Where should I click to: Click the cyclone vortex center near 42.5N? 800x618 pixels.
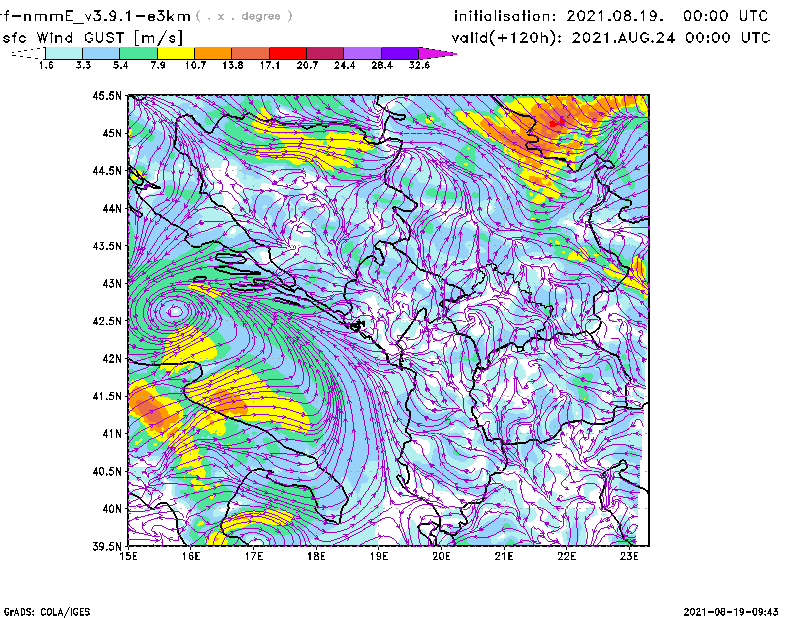point(176,311)
